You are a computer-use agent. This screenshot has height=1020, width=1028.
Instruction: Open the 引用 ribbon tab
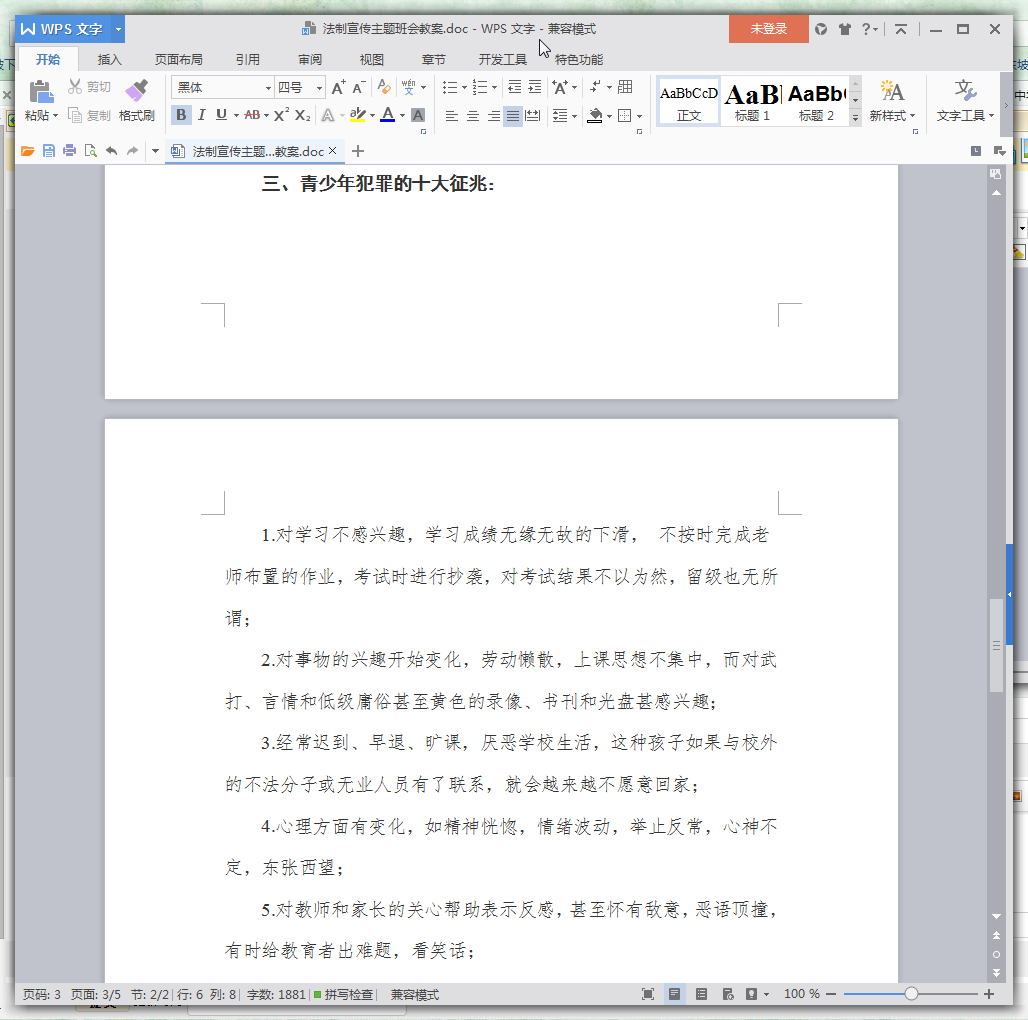tap(248, 60)
